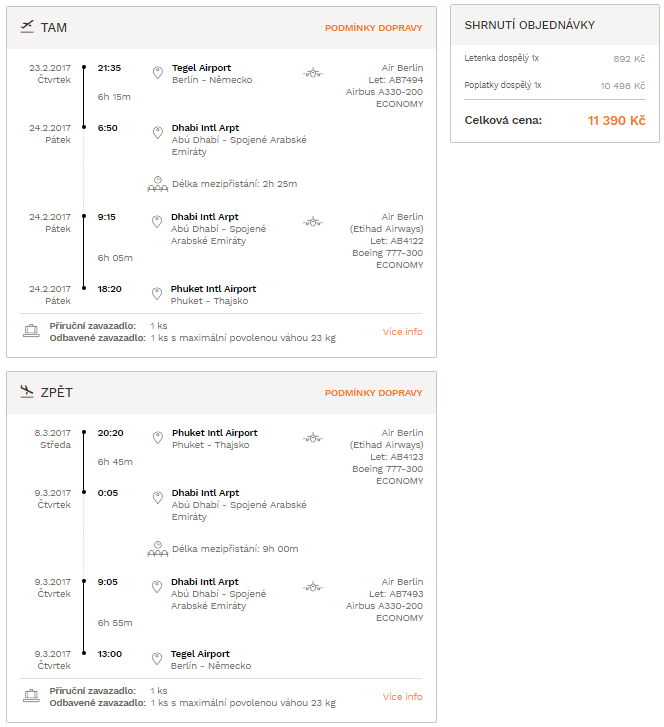Show Více info for return baggage
This screenshot has width=664, height=727.
(x=402, y=696)
